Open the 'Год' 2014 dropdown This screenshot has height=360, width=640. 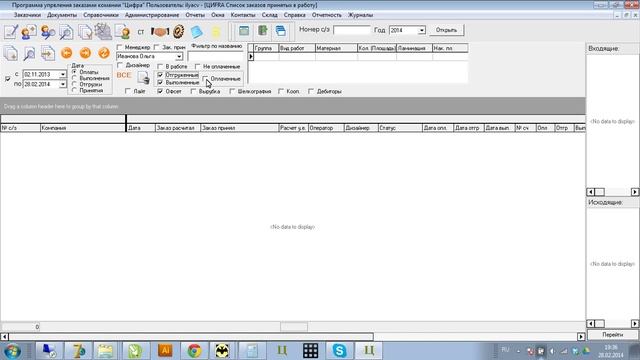(422, 30)
